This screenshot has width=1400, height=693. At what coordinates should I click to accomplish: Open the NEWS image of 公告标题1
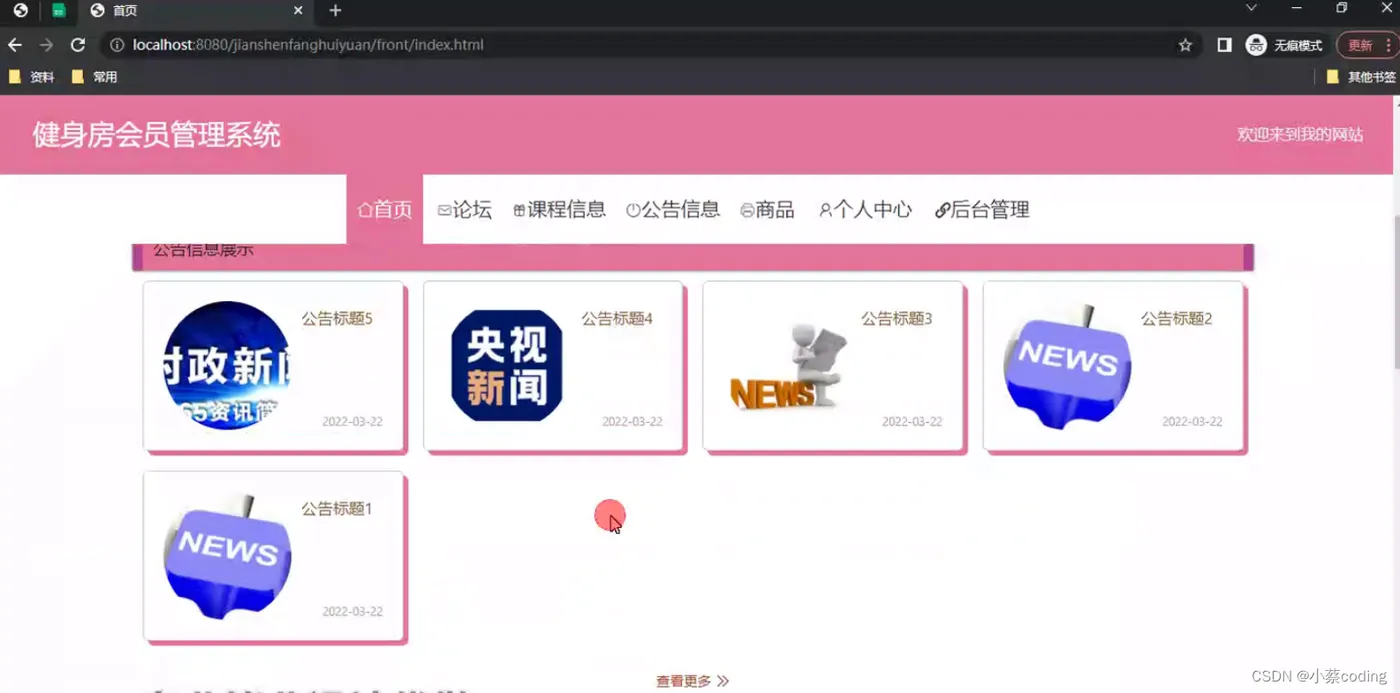[x=227, y=557]
